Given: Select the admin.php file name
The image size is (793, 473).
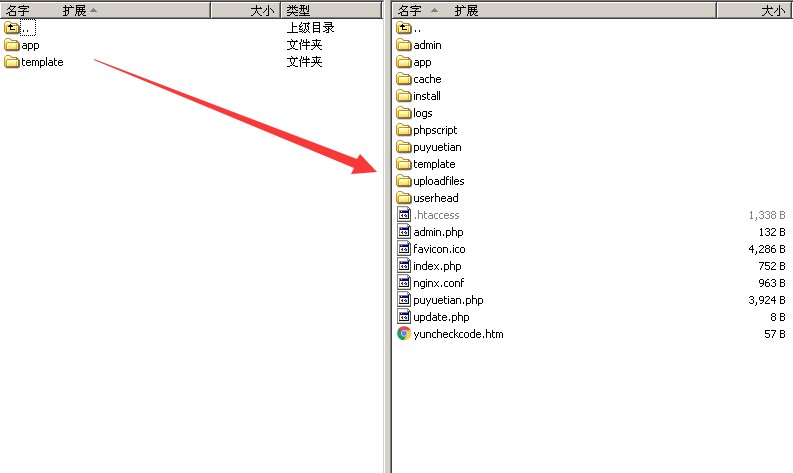Looking at the screenshot, I should (x=438, y=232).
